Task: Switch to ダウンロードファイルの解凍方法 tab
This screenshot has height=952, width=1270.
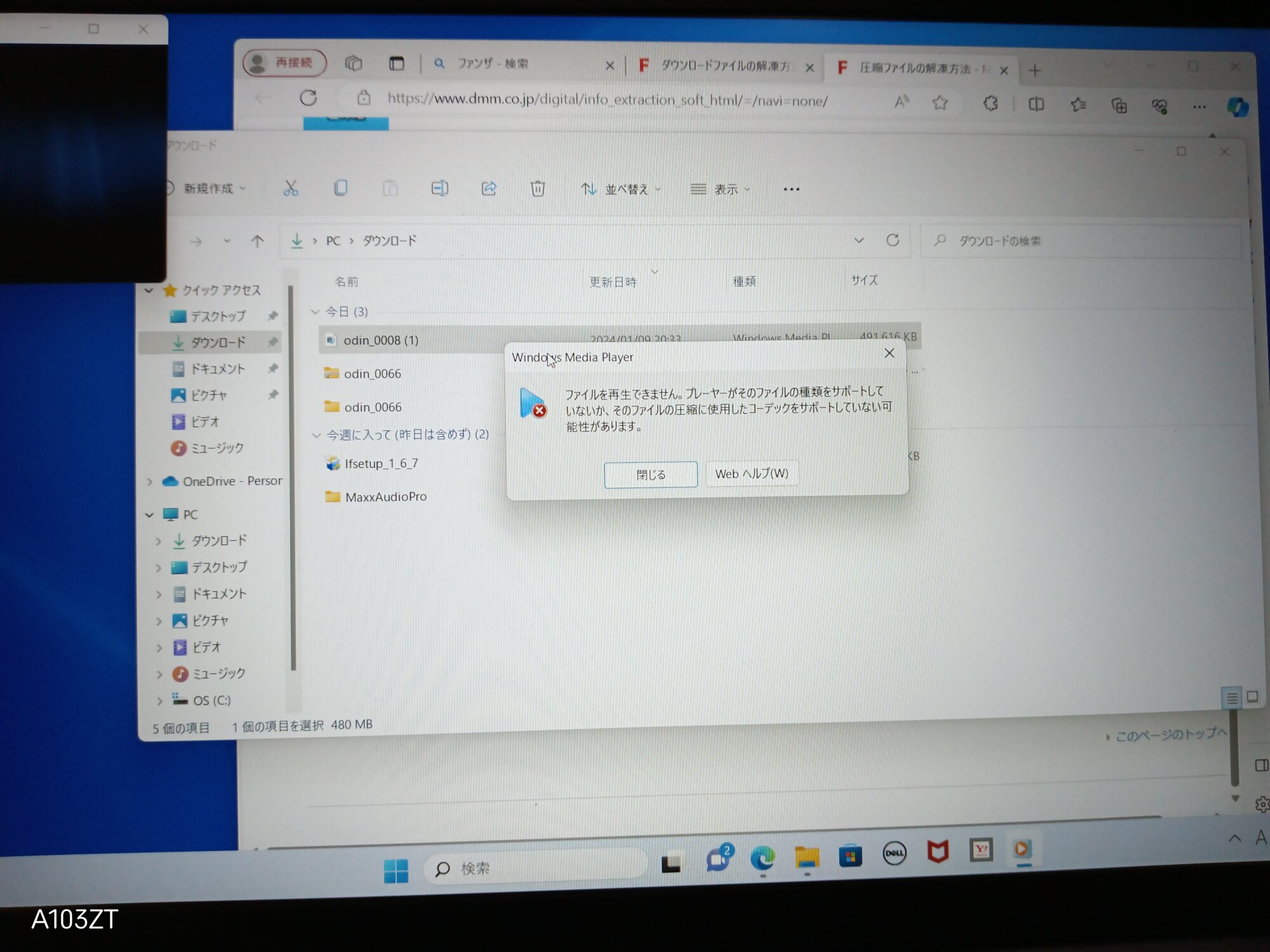Action: (726, 66)
